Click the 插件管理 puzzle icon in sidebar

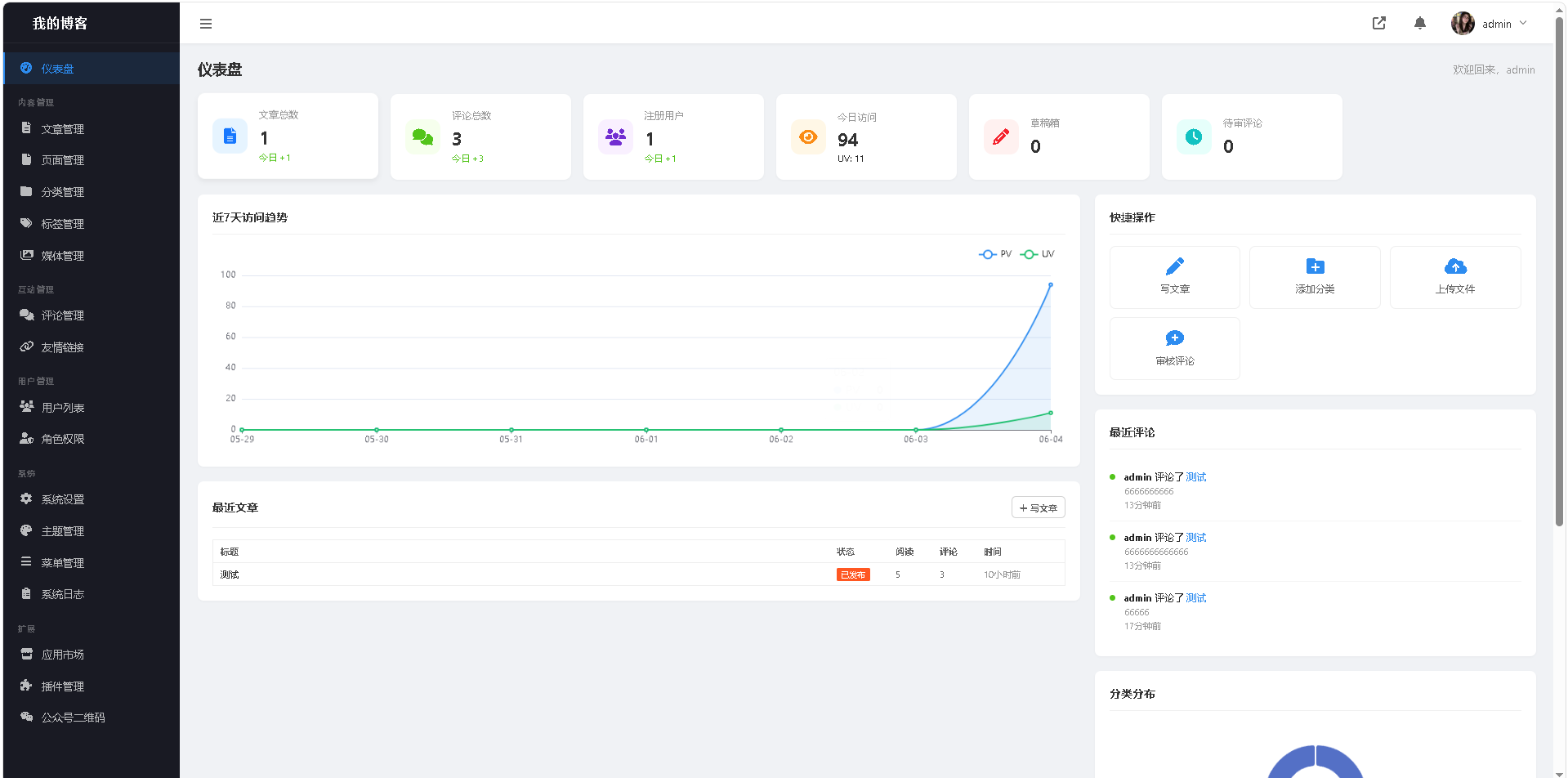tap(26, 686)
